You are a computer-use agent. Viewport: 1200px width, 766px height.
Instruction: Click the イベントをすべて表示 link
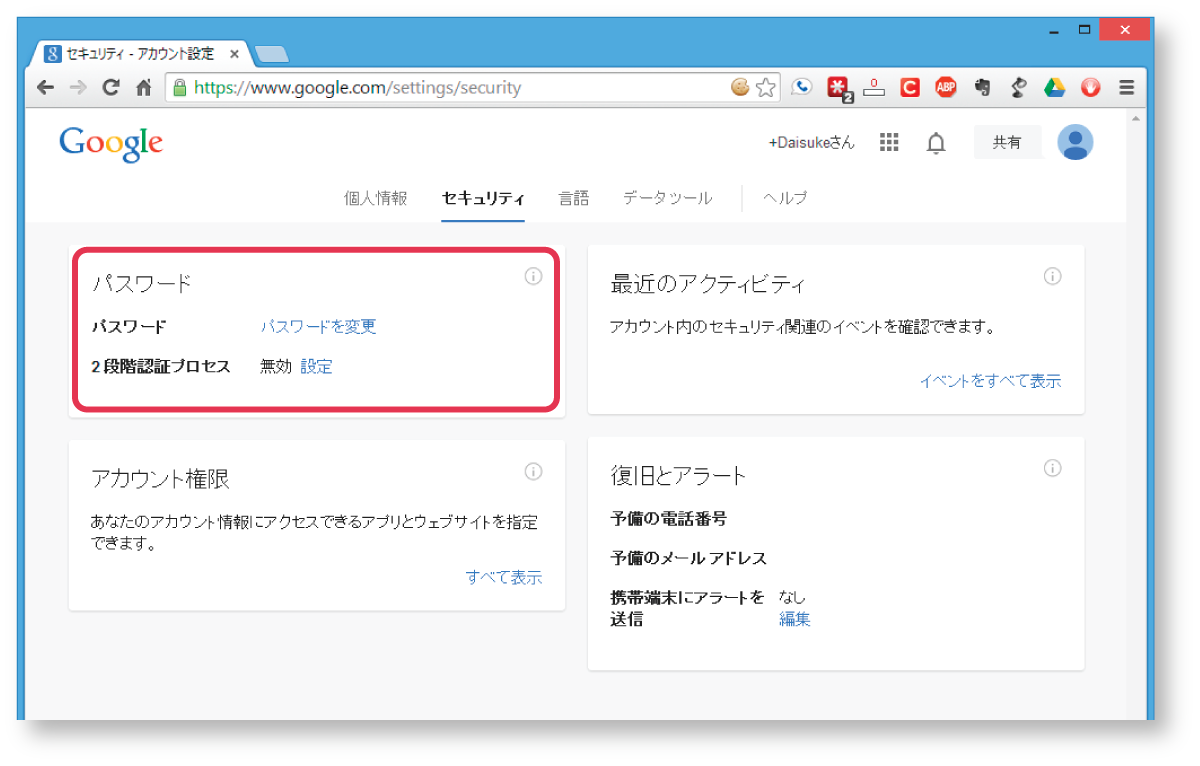[990, 381]
